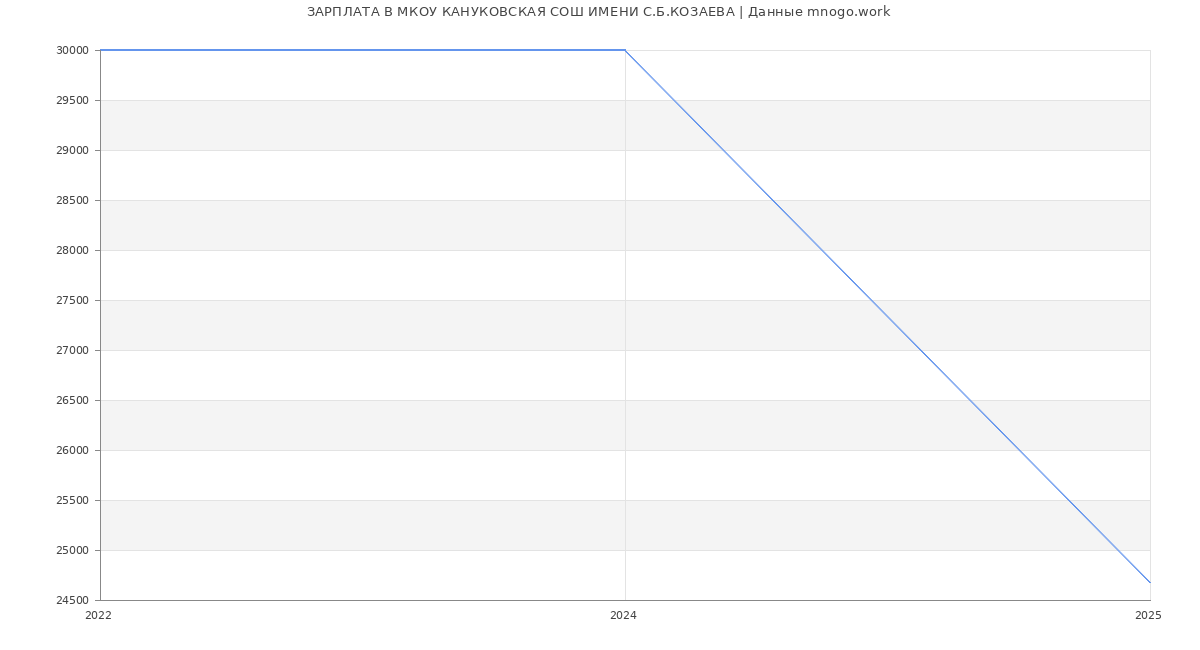Click the line's peak point at 2024
Screen dimensions: 1200x650
point(625,50)
